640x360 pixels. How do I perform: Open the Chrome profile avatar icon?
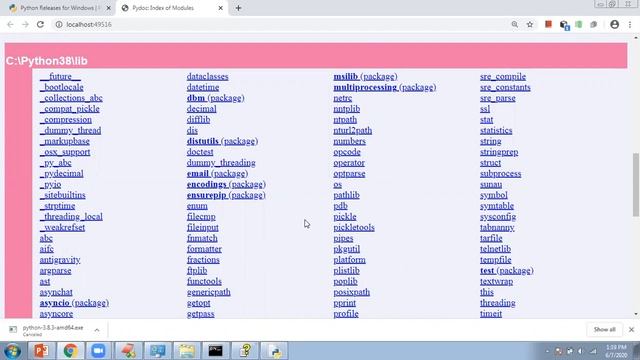614,24
